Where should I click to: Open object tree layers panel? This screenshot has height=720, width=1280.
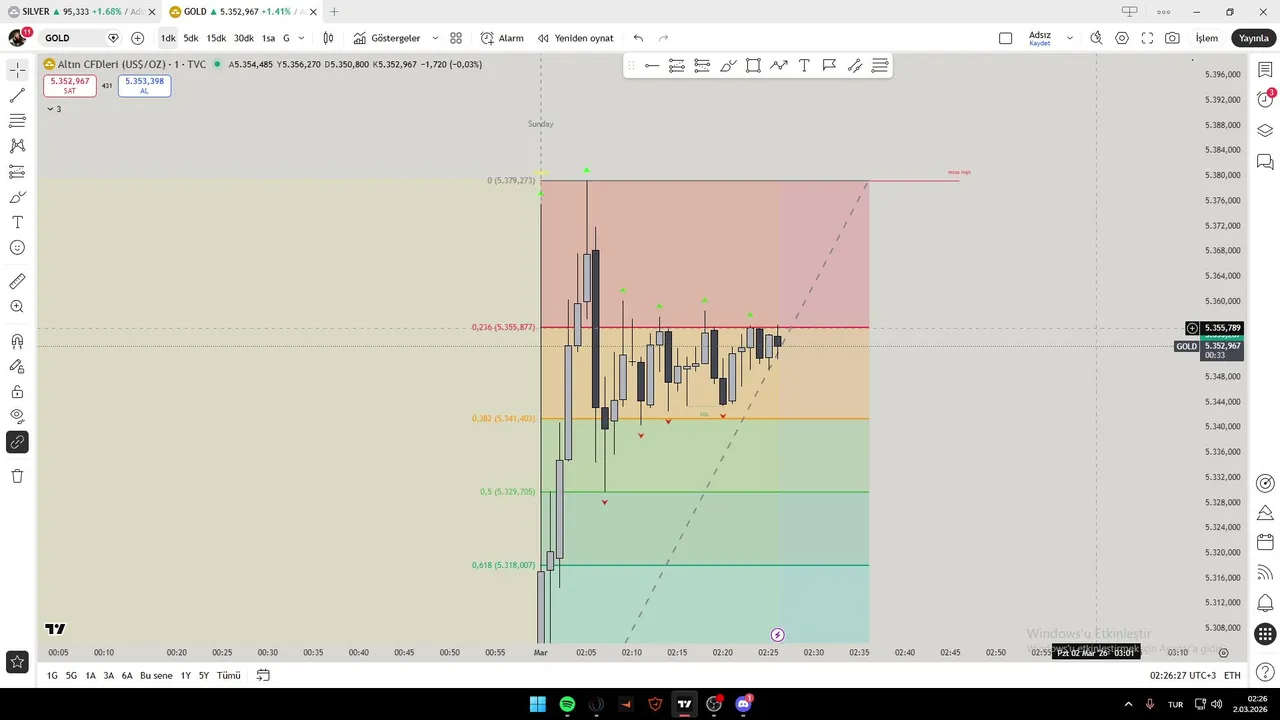click(1265, 131)
